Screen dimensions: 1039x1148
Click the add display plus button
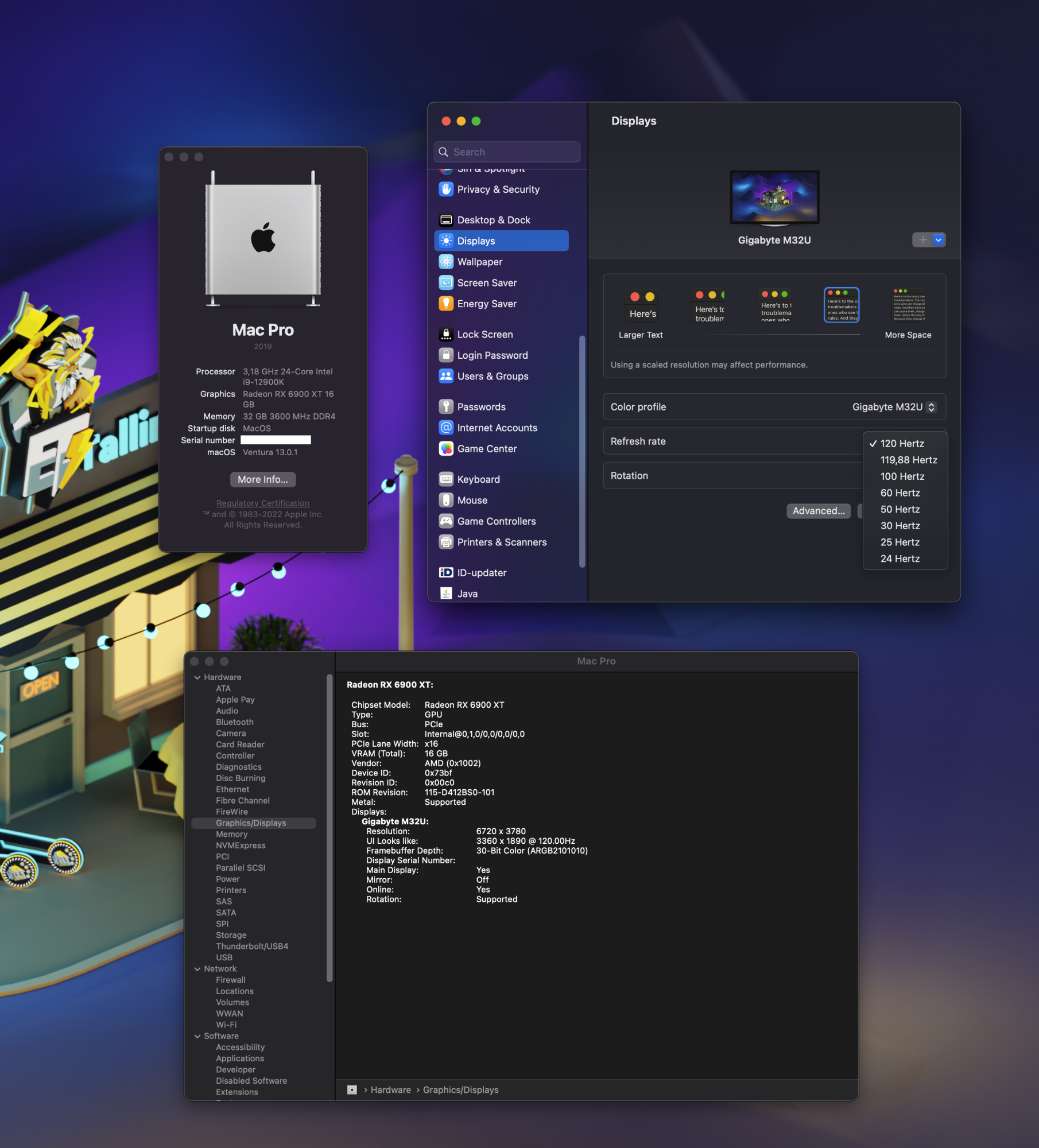pos(922,240)
